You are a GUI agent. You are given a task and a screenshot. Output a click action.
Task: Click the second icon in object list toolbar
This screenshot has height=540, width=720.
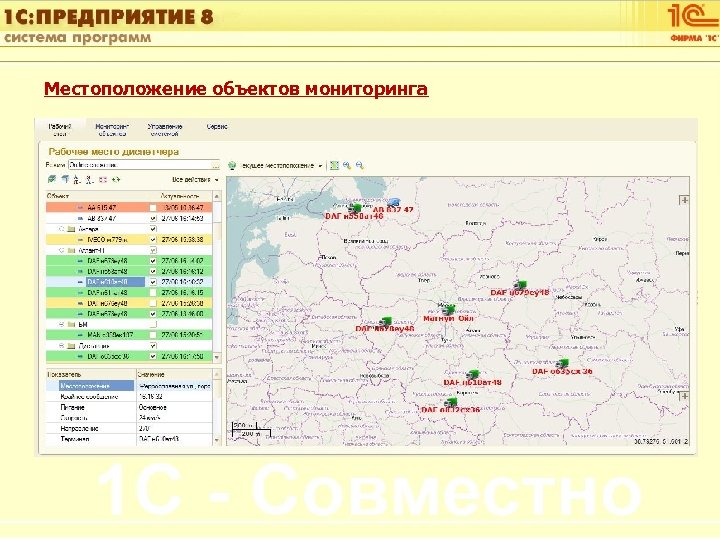pos(65,180)
